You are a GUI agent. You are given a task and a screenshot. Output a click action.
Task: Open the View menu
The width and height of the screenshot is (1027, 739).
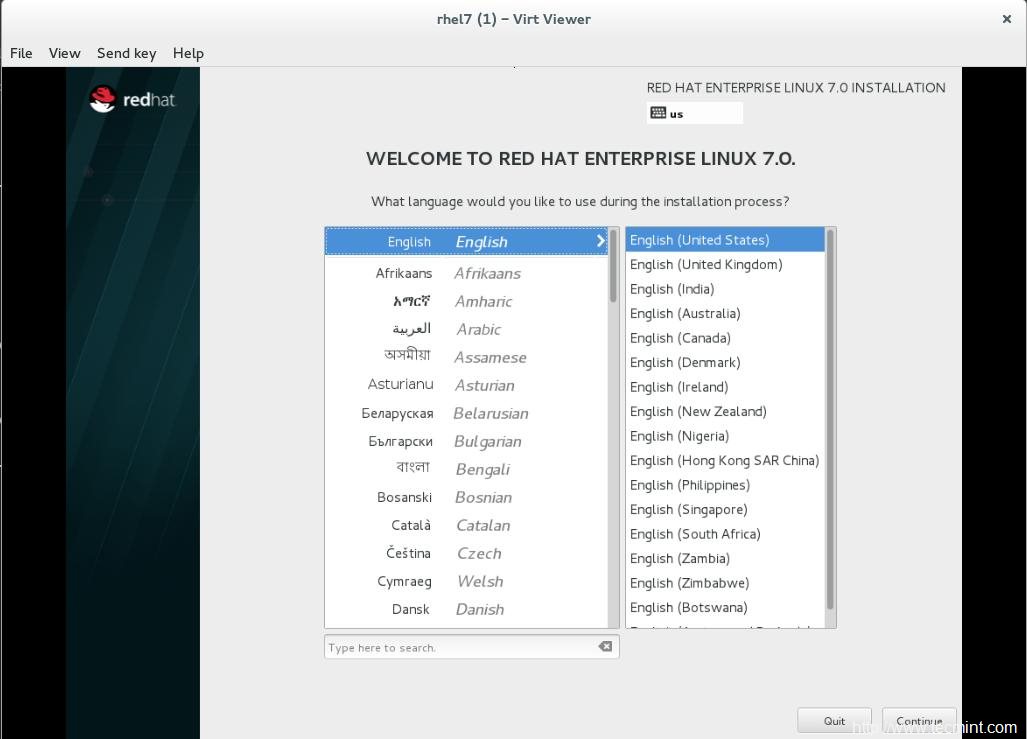coord(64,53)
